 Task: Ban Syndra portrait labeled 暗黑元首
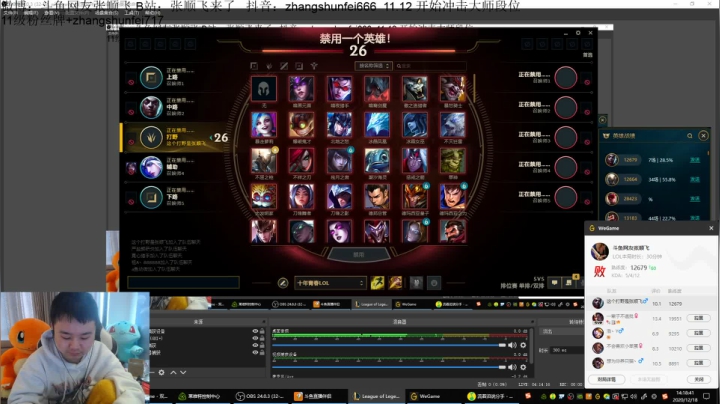302,89
